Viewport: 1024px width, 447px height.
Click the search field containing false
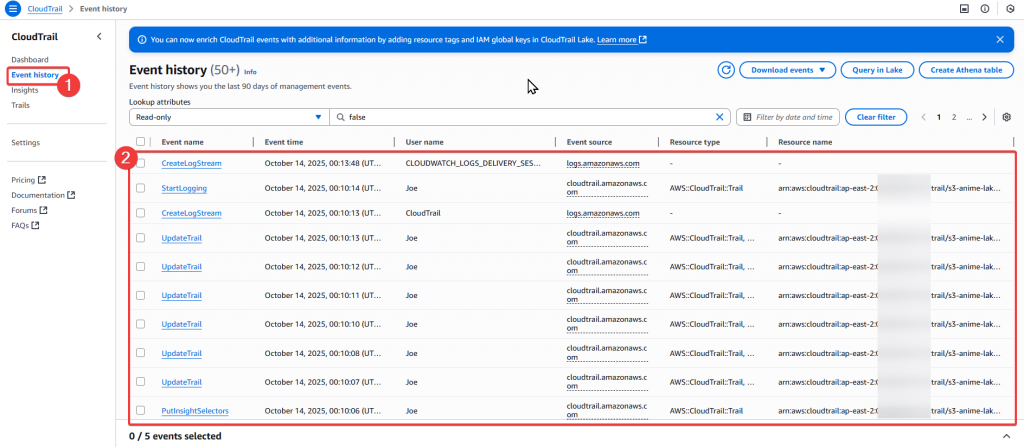pos(530,117)
